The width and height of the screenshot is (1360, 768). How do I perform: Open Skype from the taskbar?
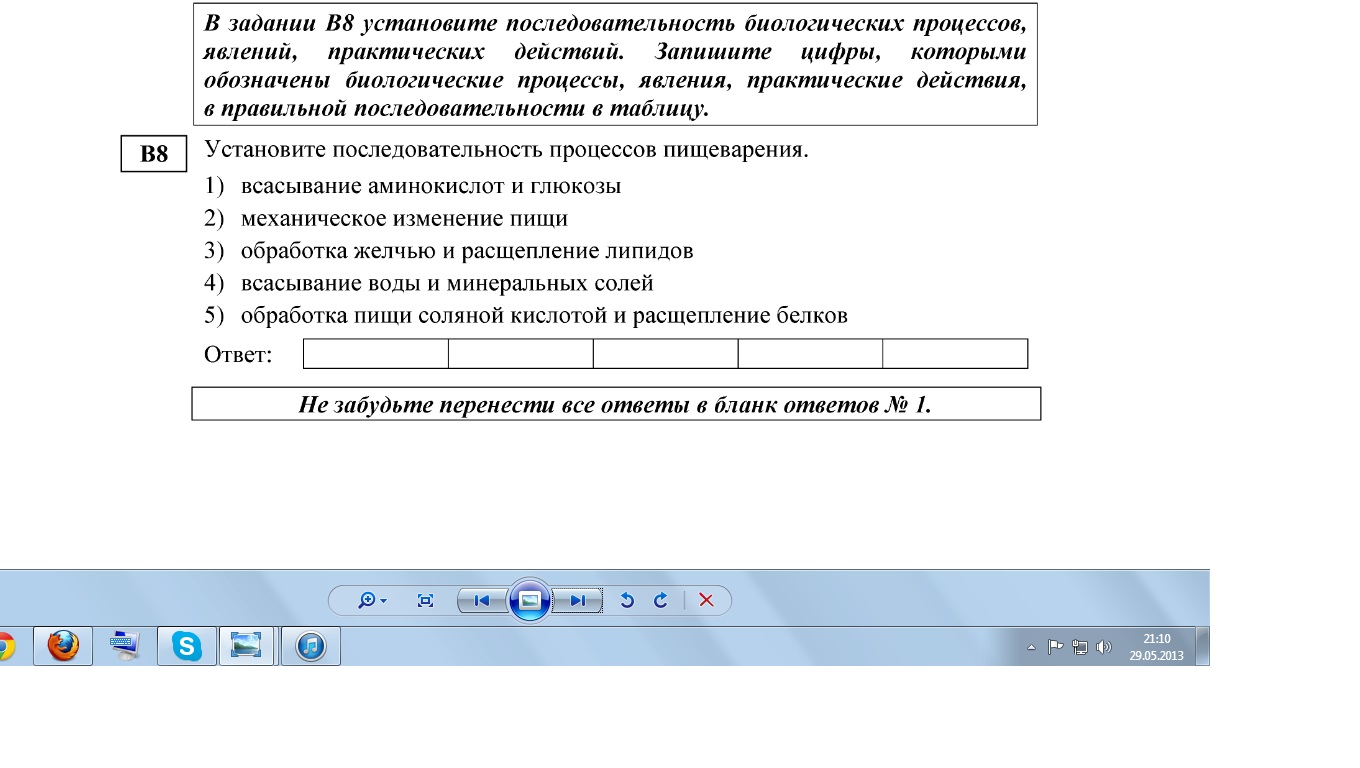pyautogui.click(x=187, y=646)
